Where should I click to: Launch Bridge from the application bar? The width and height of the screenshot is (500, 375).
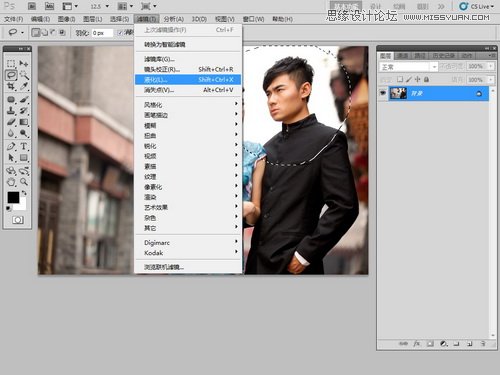(32, 6)
